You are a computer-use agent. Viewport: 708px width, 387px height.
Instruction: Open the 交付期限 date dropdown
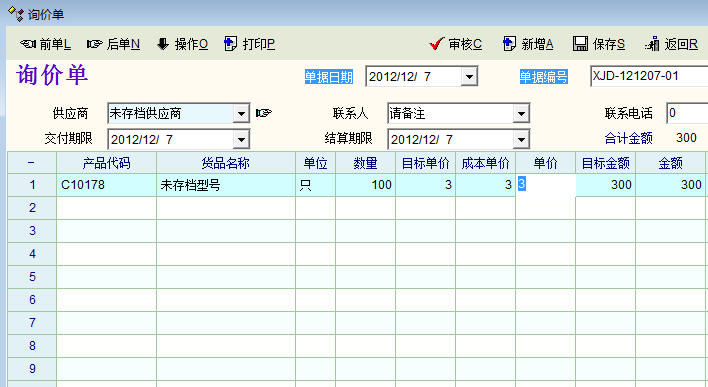[241, 140]
